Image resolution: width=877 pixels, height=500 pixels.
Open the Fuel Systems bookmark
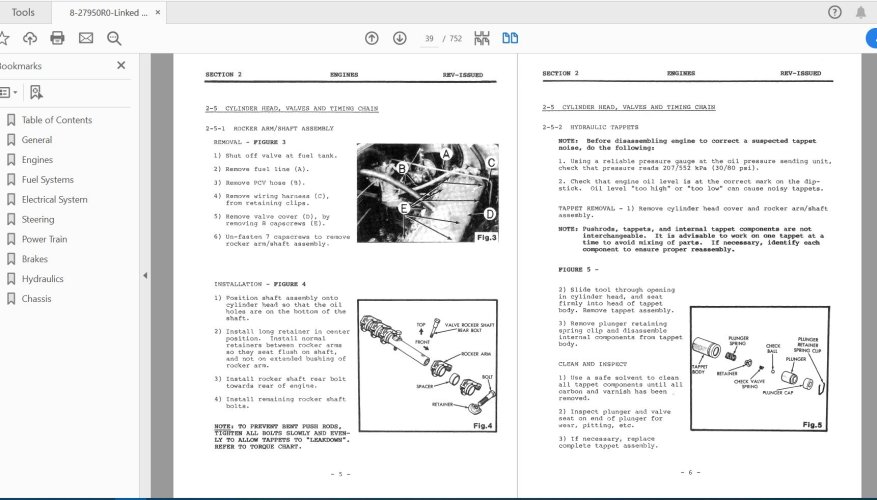(x=48, y=180)
